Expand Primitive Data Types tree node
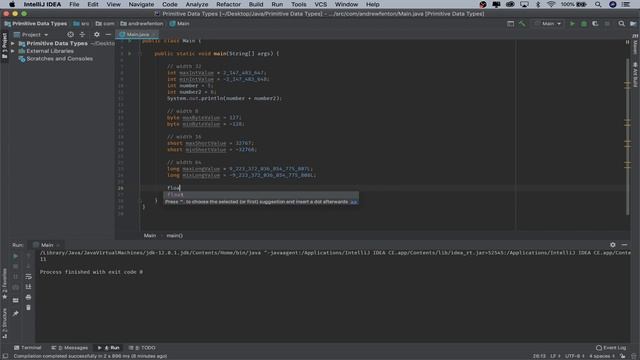Image resolution: width=640 pixels, height=360 pixels. pyautogui.click(x=13, y=43)
